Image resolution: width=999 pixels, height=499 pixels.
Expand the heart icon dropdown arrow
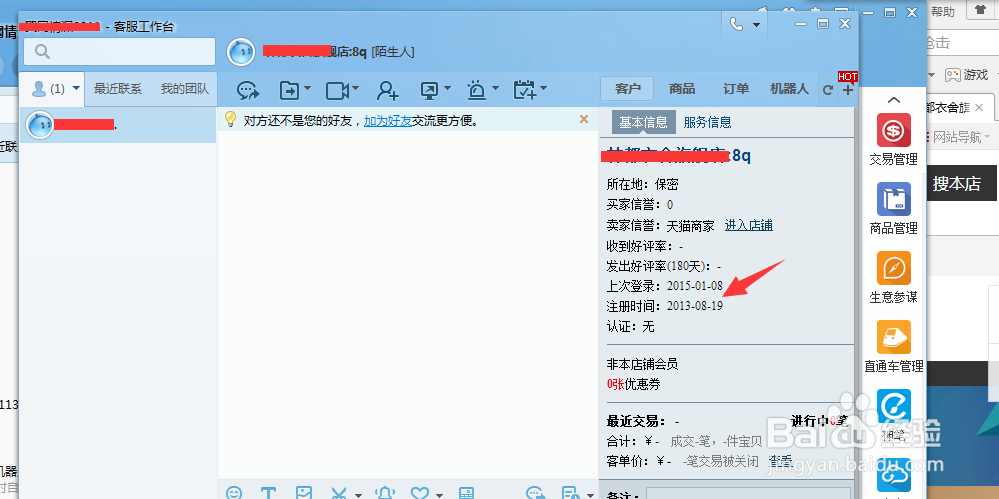[438, 495]
